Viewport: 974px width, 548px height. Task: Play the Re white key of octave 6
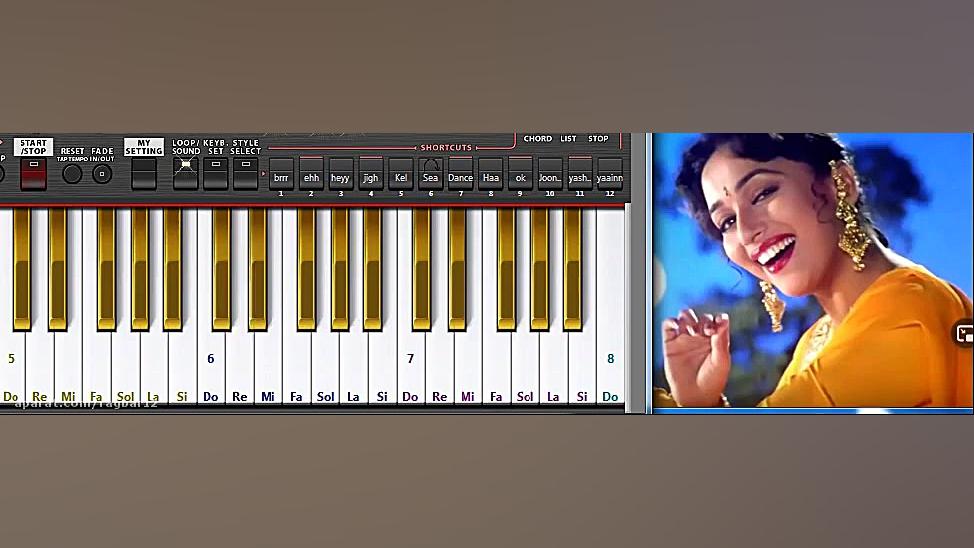pyautogui.click(x=239, y=370)
